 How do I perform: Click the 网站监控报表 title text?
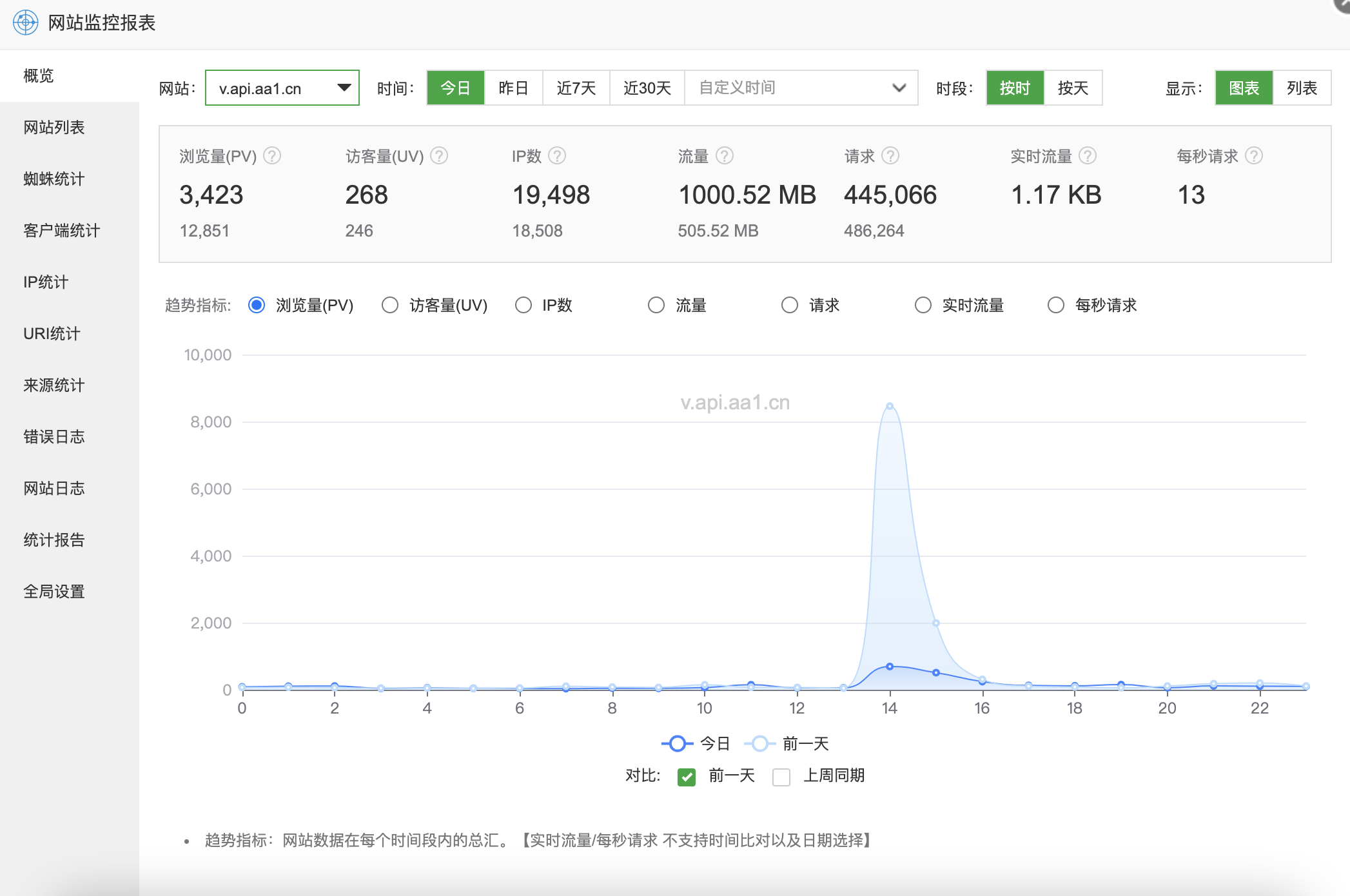[102, 23]
